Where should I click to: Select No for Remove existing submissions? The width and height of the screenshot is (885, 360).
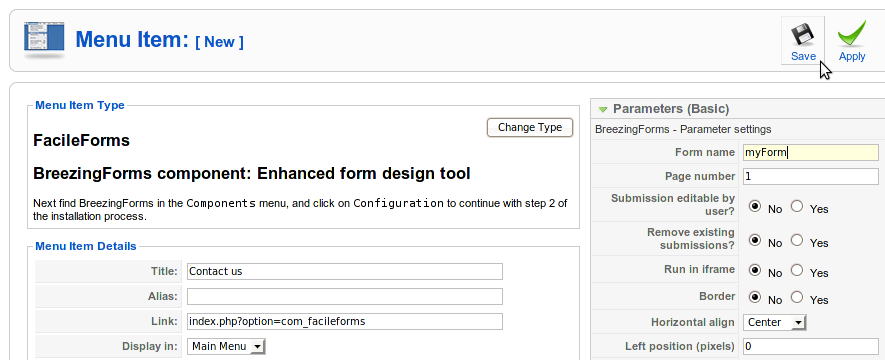755,240
